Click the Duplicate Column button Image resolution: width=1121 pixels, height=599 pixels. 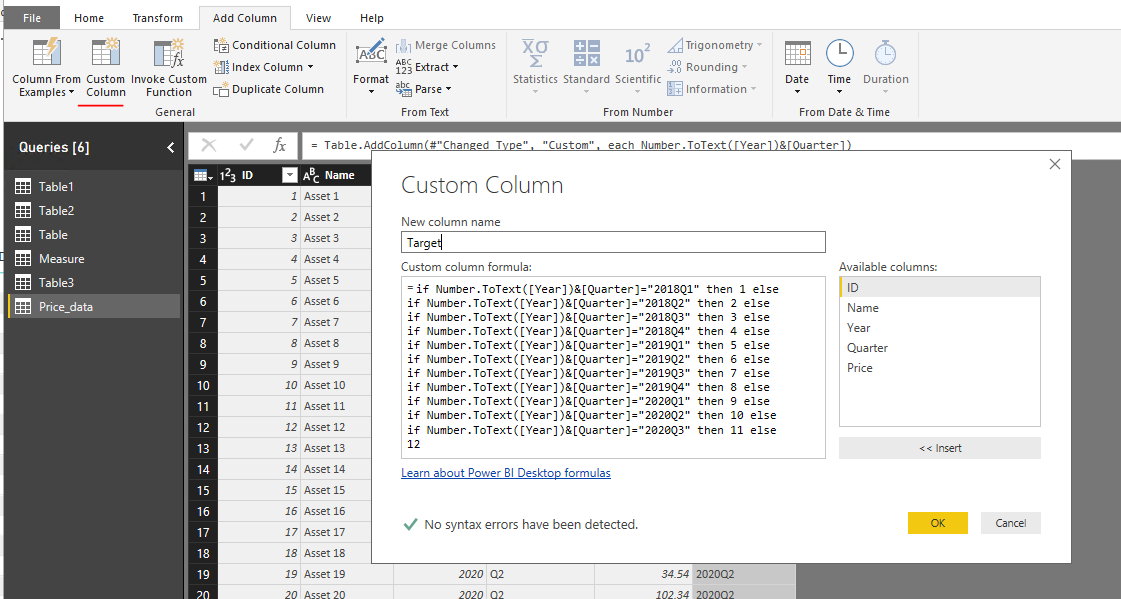click(269, 89)
